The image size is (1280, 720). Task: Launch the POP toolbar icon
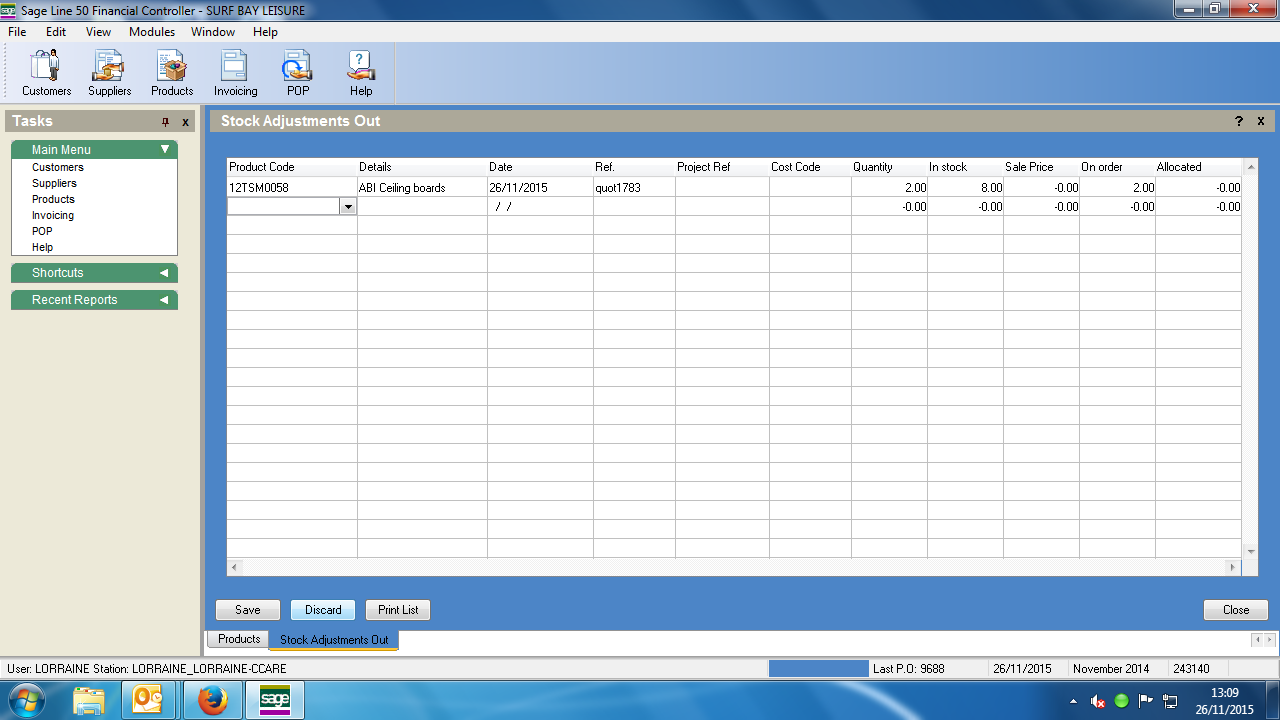coord(297,73)
